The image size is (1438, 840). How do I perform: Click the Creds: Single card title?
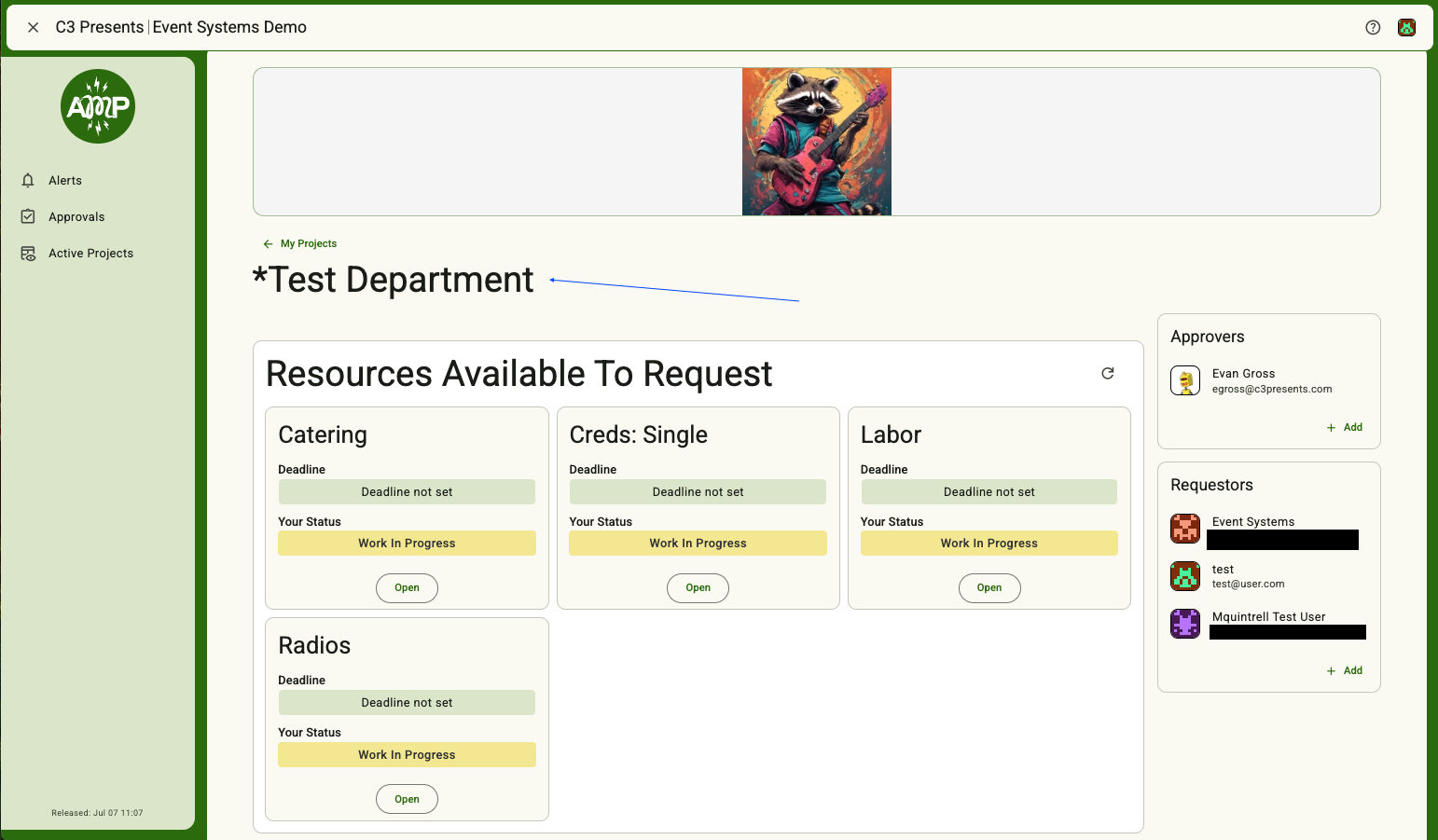click(x=638, y=434)
